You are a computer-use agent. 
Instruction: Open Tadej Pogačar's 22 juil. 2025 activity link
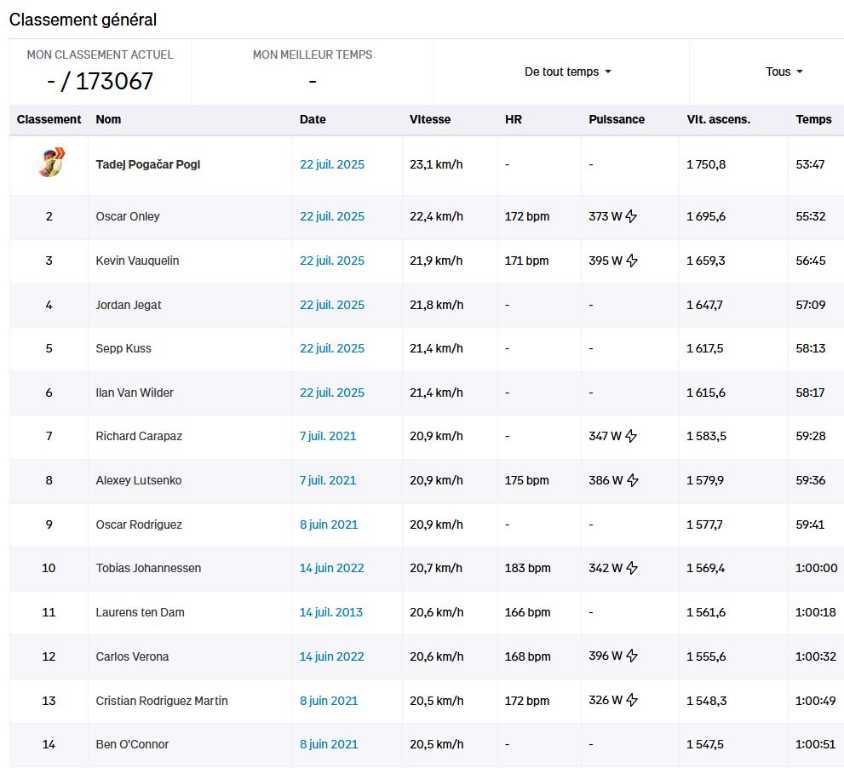pyautogui.click(x=332, y=165)
